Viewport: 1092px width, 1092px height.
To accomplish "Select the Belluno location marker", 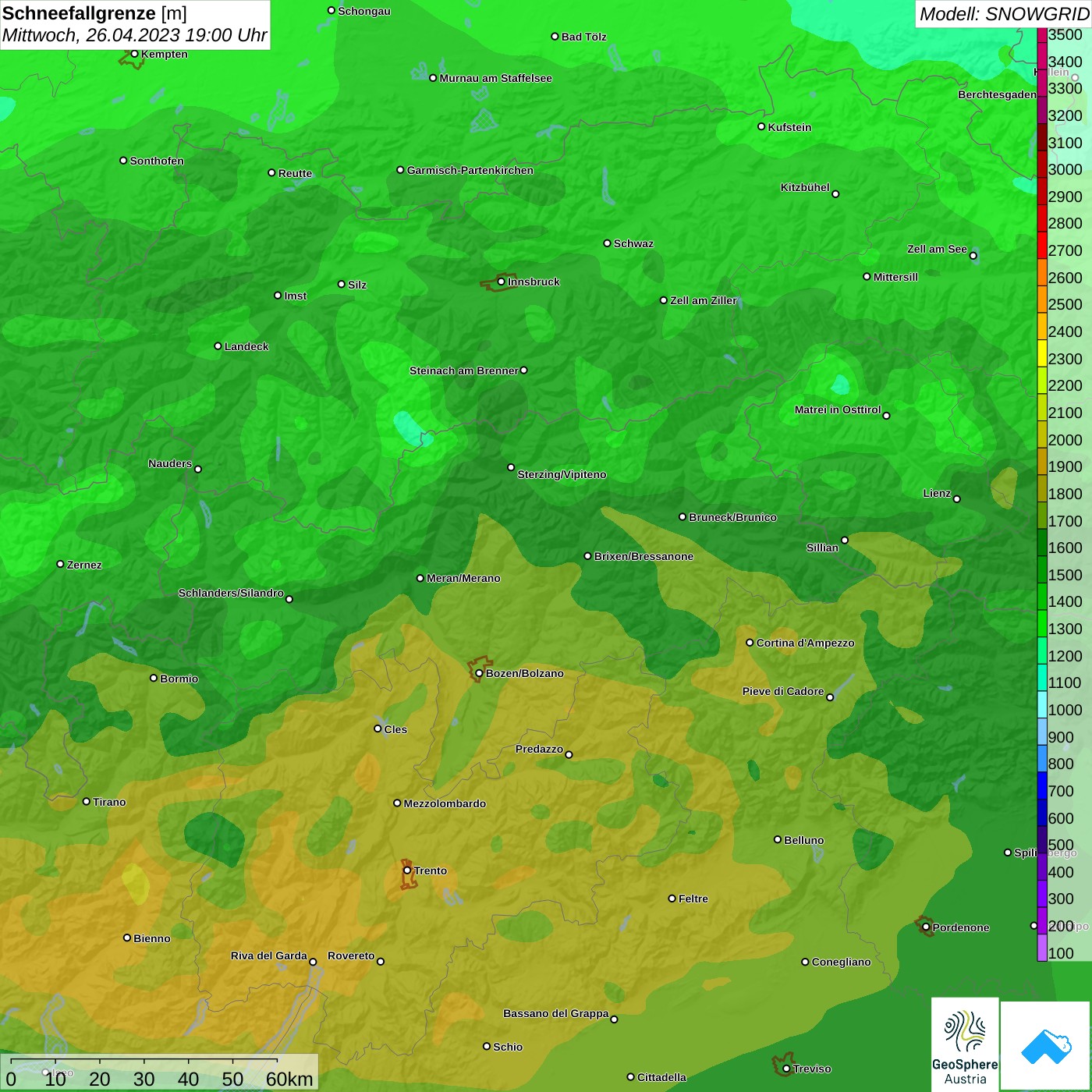I will point(777,839).
